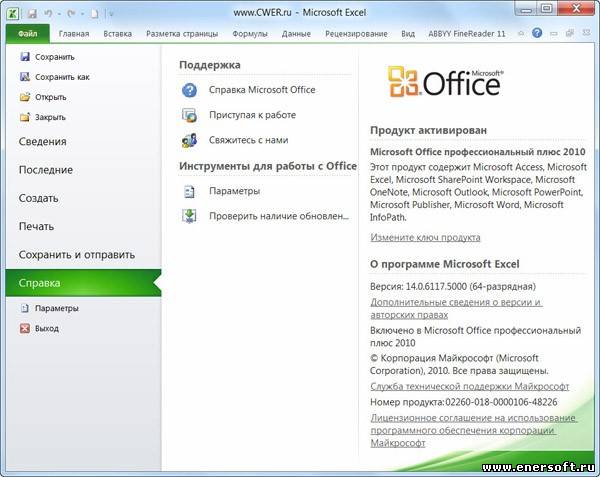Click the version text 14.0.6117.5000
600x477 pixels.
coord(436,287)
